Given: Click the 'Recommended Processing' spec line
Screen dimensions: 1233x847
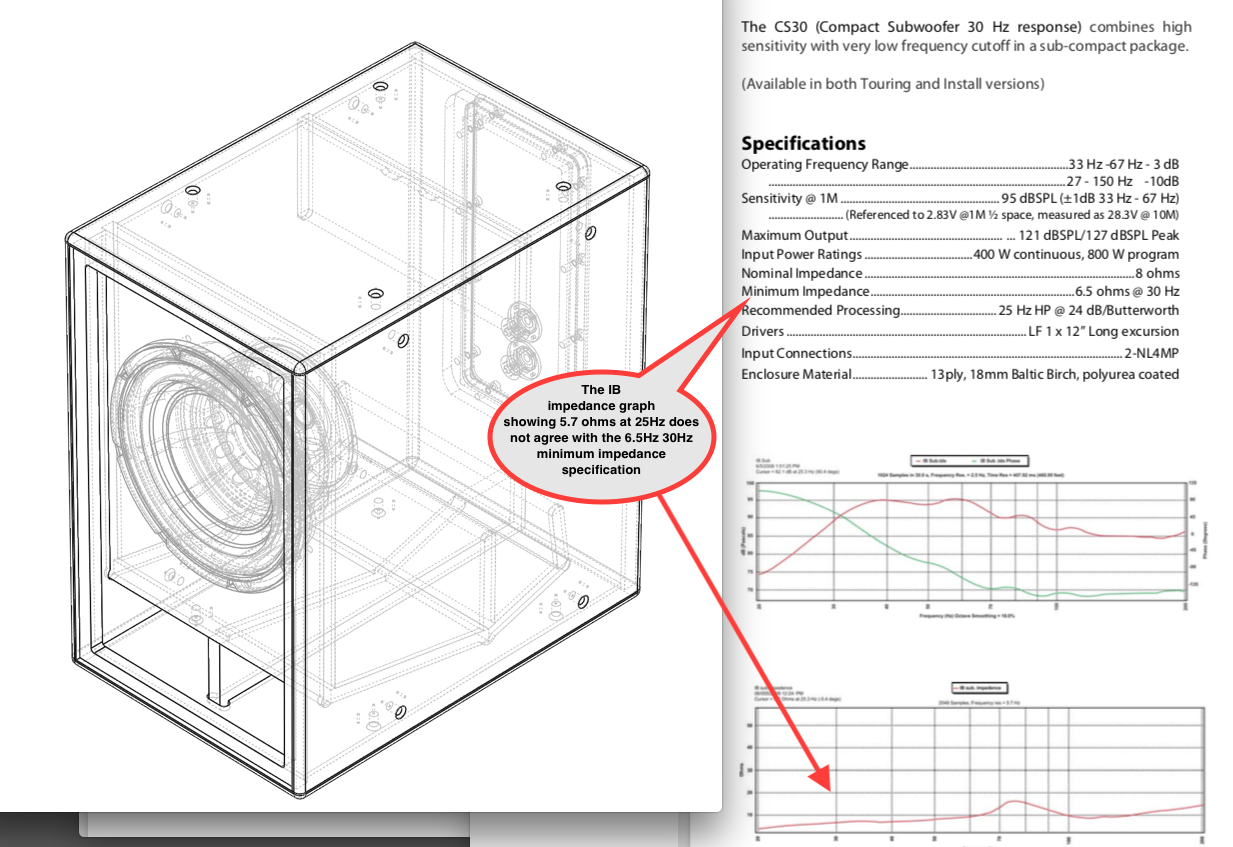Looking at the screenshot, I should click(960, 311).
